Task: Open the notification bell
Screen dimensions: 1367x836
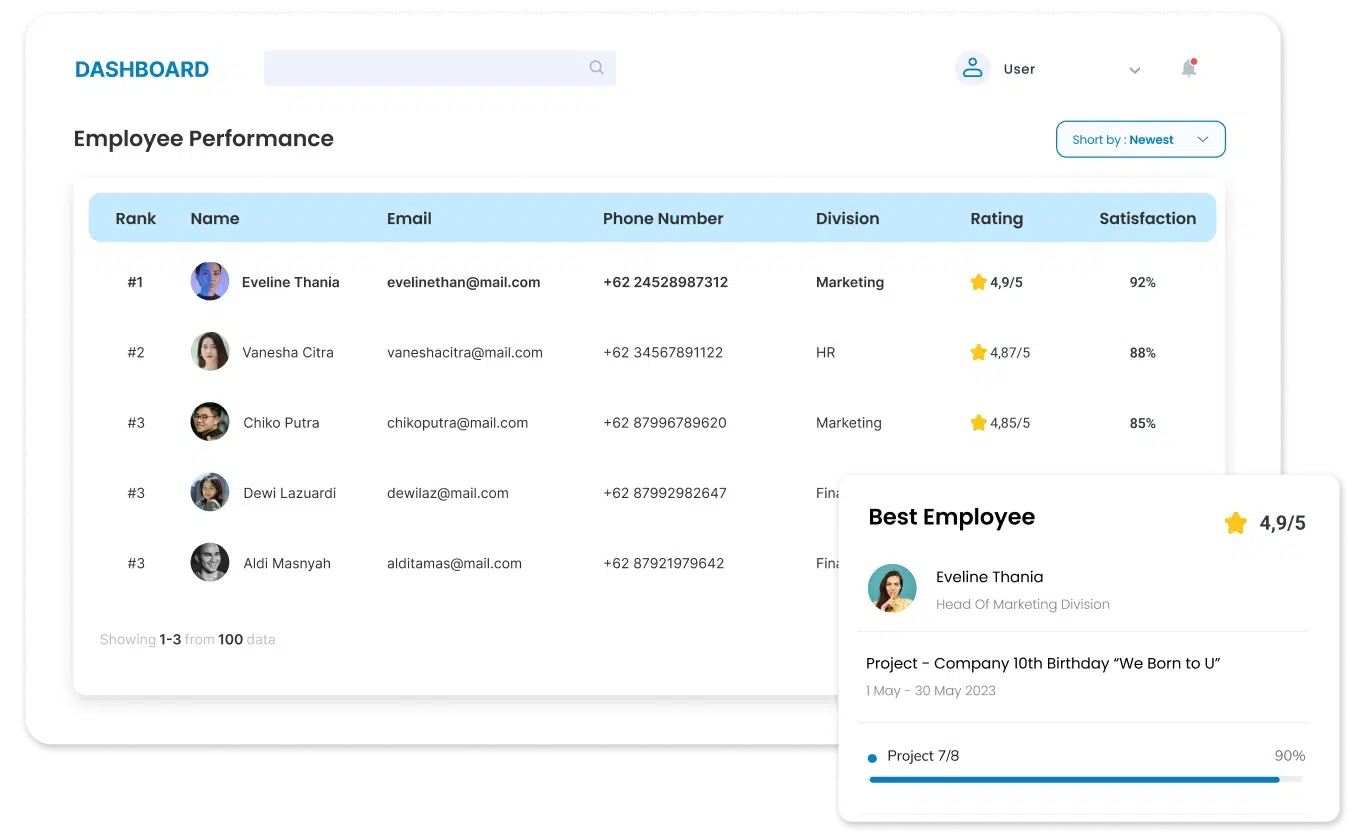Action: click(x=1188, y=69)
